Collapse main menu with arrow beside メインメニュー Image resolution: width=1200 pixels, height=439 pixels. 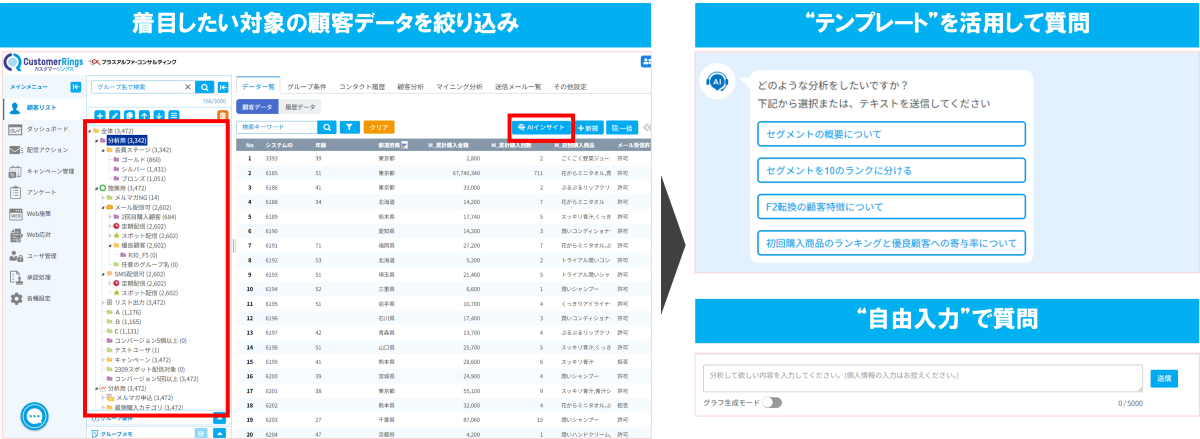coord(75,88)
